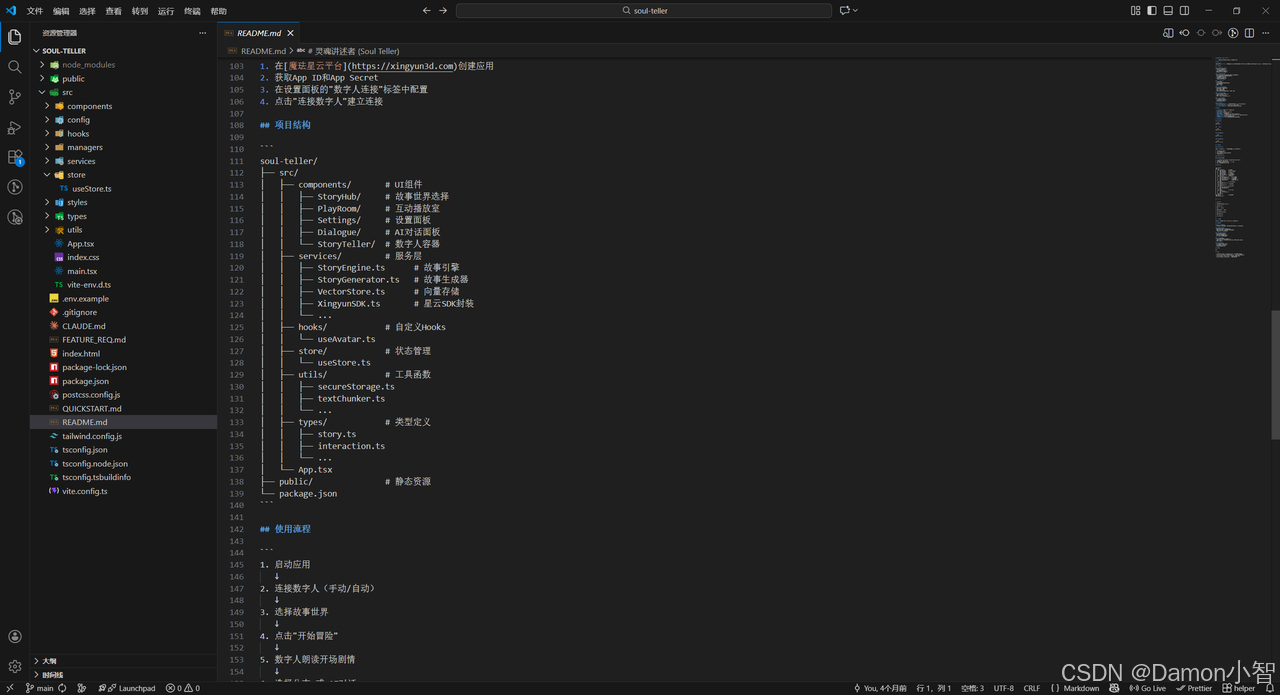Open Explorer panel more actions ellipsis
Screen dimensions: 1280x695
point(203,33)
